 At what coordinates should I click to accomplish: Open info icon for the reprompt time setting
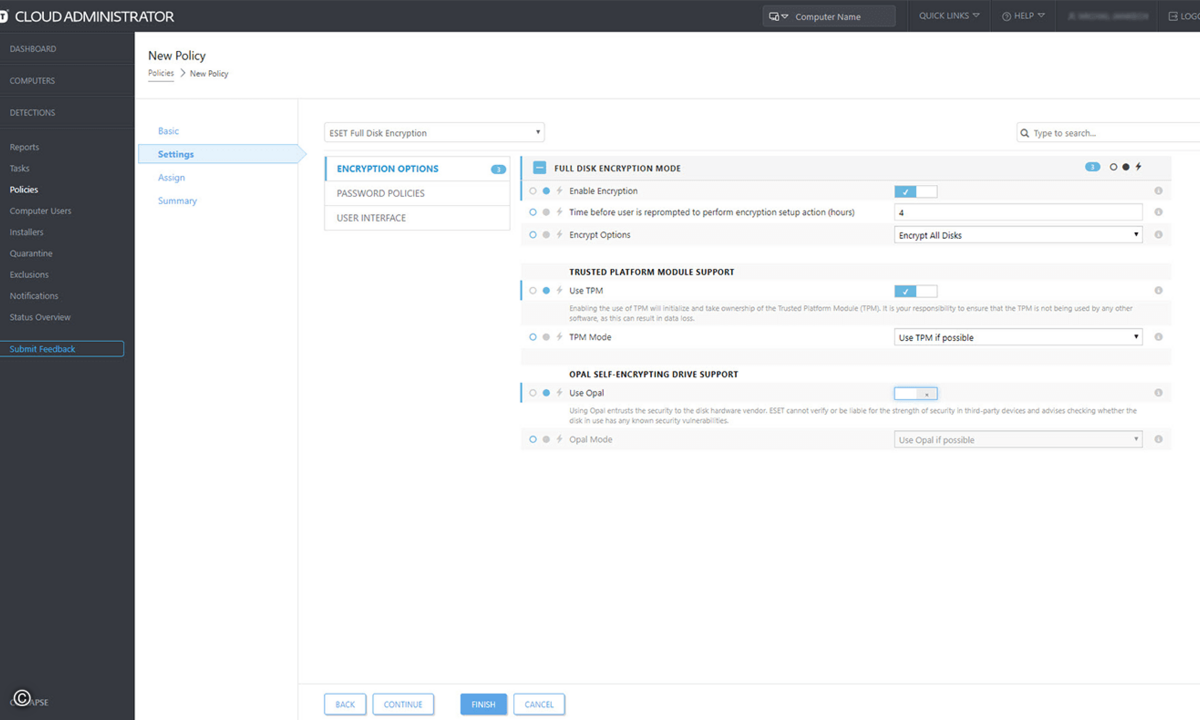[x=1158, y=212]
